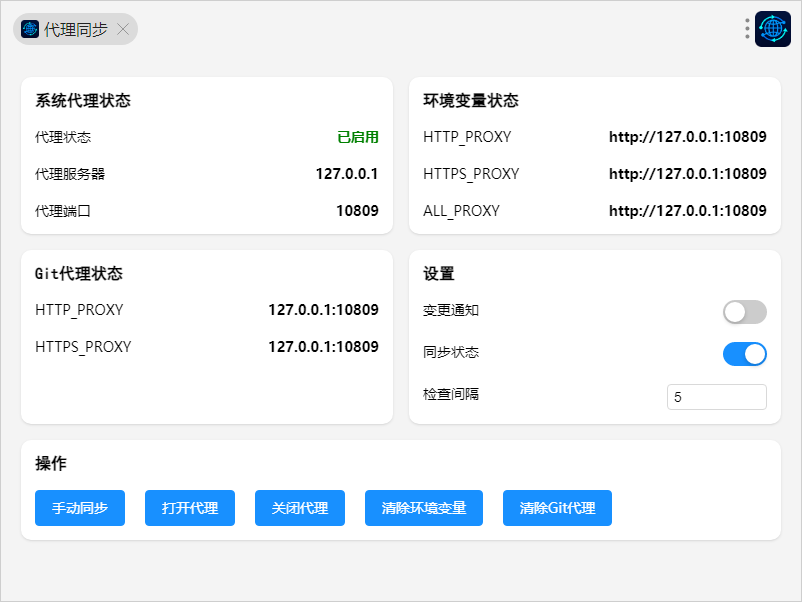Click the green 已启用 status text

tap(357, 137)
